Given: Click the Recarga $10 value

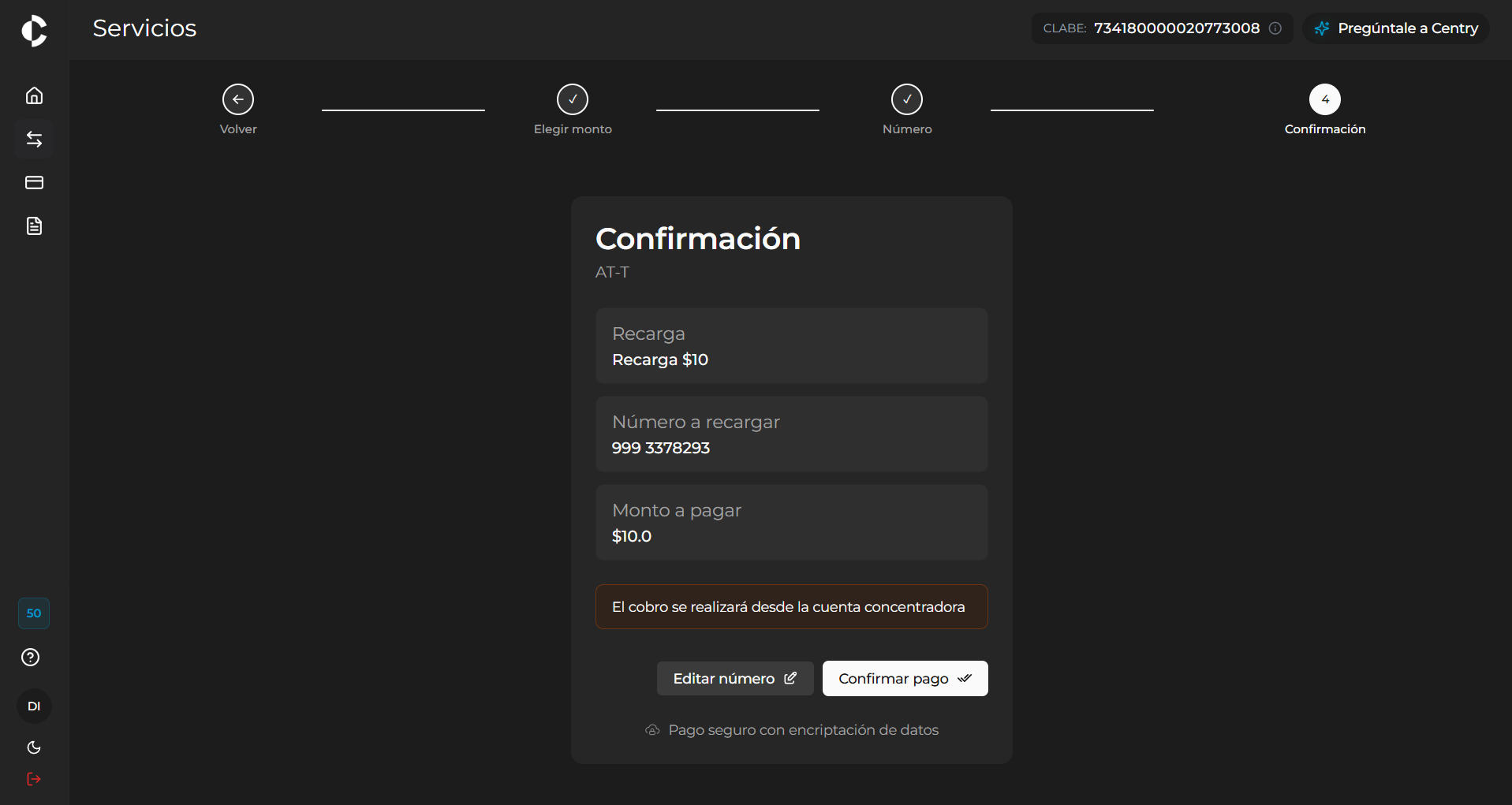Looking at the screenshot, I should pos(660,360).
